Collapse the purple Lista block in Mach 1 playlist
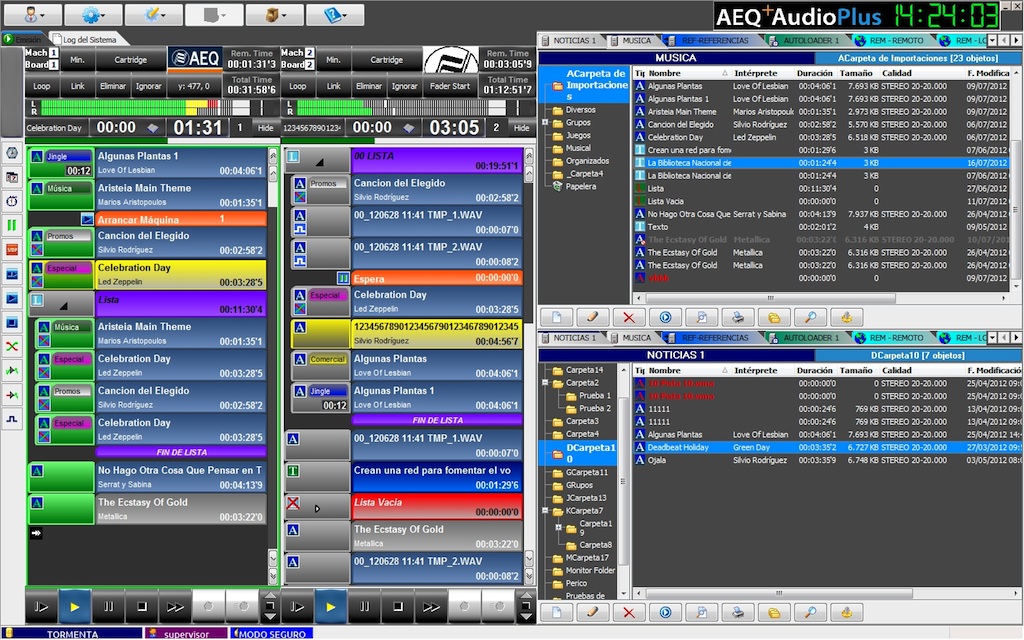 (63, 305)
